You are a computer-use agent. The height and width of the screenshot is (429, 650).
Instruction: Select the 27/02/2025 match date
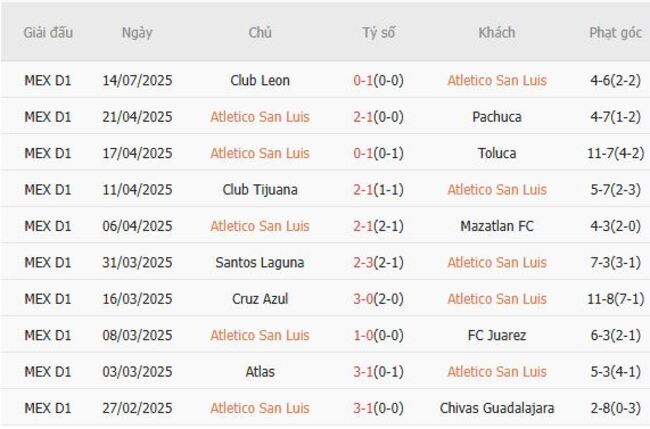point(137,408)
